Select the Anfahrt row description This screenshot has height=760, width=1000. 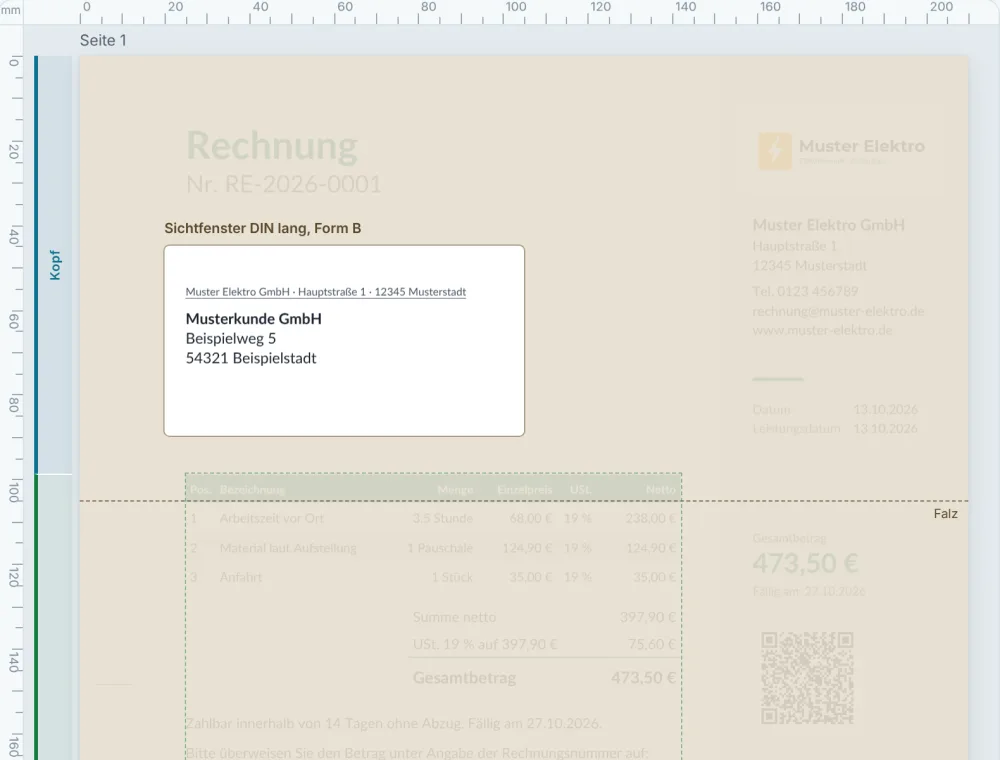[x=241, y=577]
